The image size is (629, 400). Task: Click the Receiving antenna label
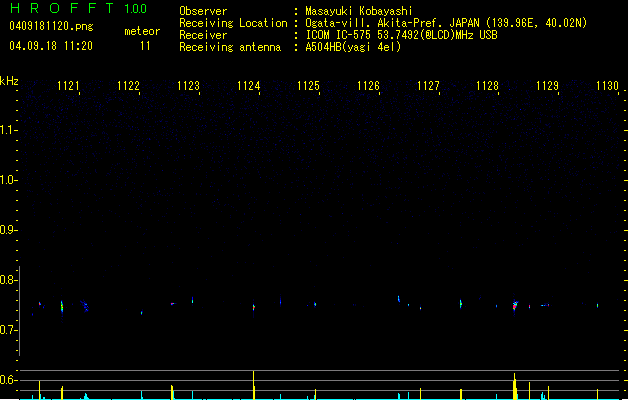point(230,47)
